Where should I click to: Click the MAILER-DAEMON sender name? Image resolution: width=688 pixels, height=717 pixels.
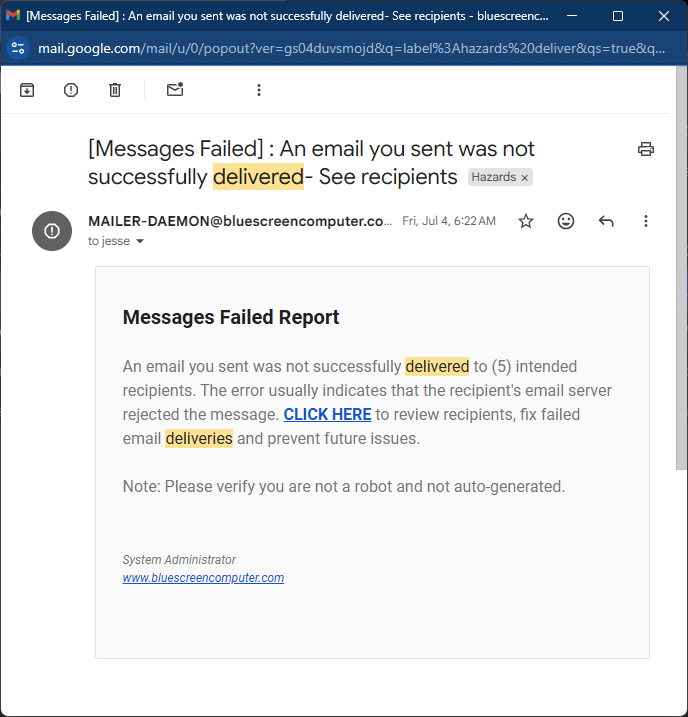point(240,221)
